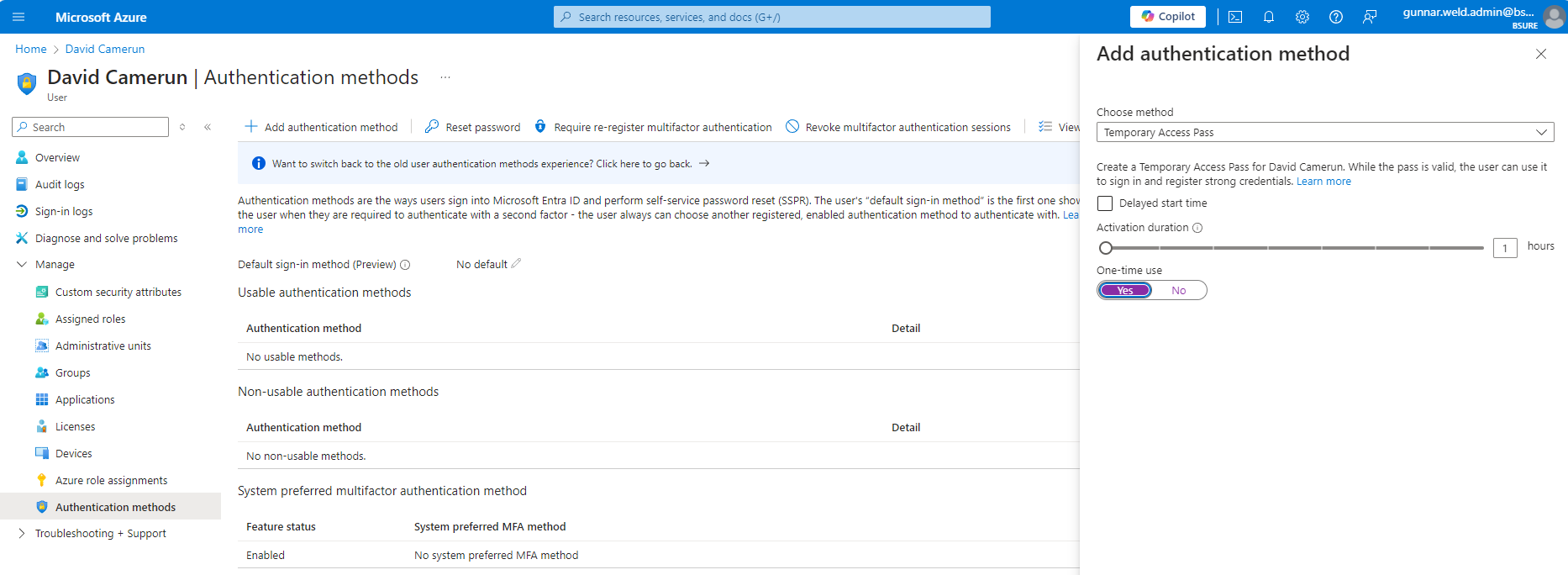Open the portal hamburger menu
Image resolution: width=1568 pixels, height=575 pixels.
(18, 17)
